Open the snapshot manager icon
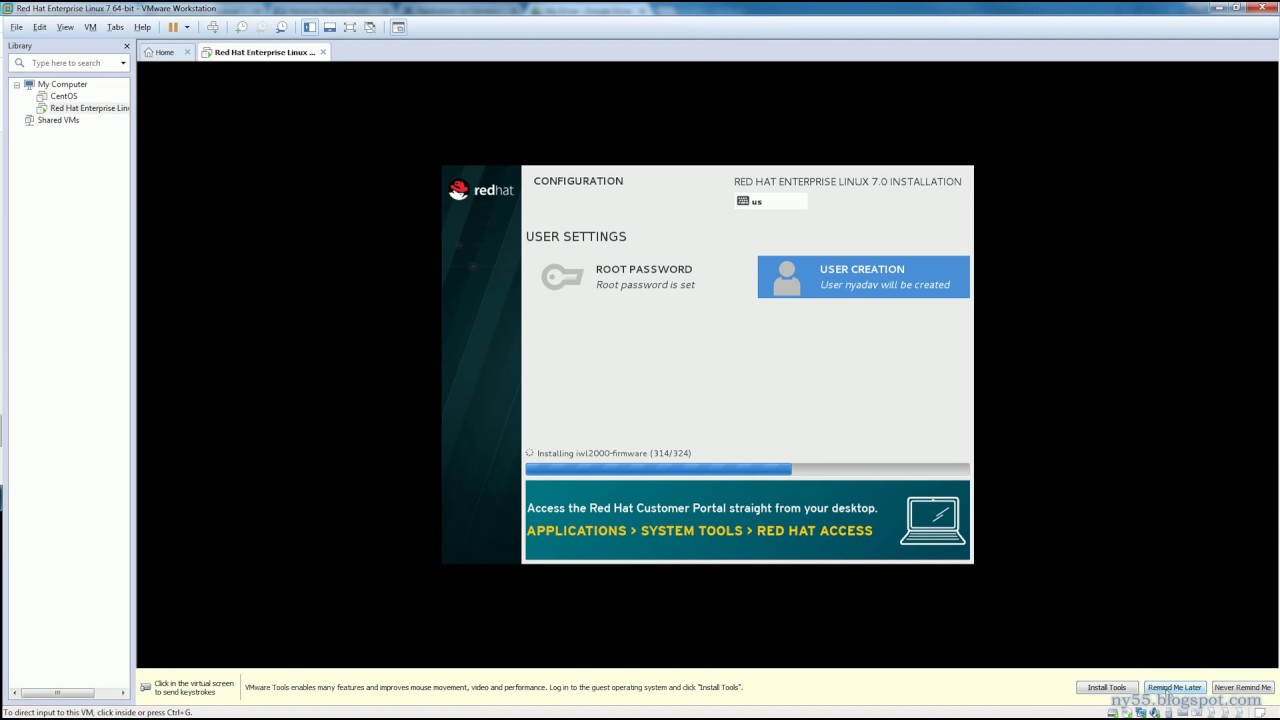 [x=282, y=27]
